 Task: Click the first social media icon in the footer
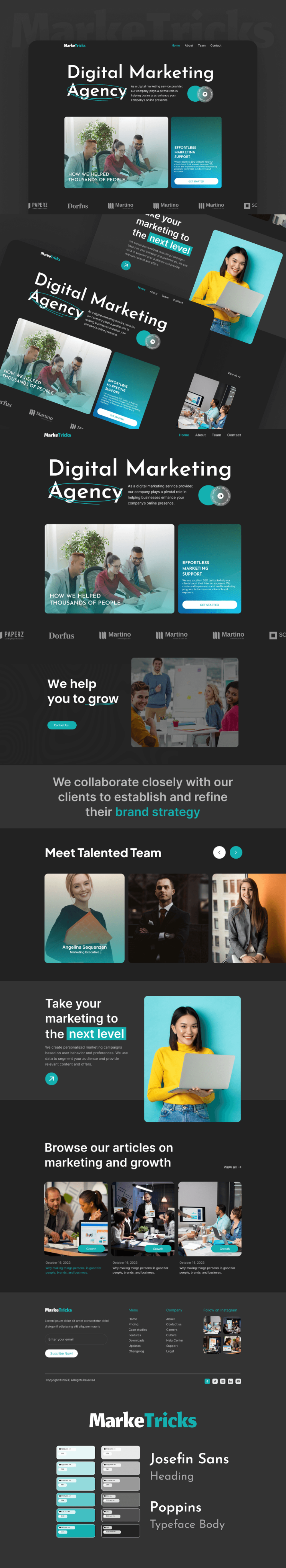pyautogui.click(x=207, y=1381)
